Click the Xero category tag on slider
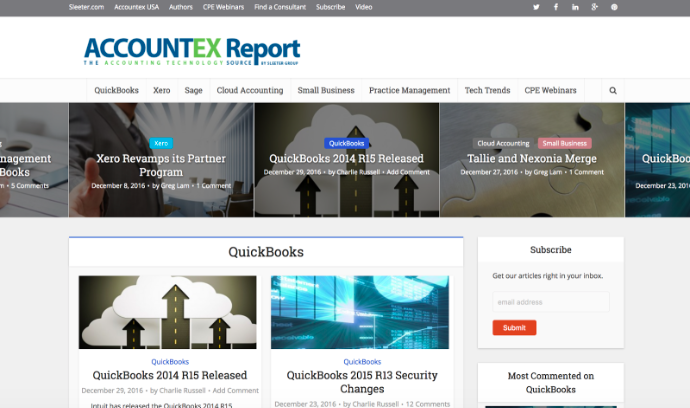This screenshot has height=408, width=690. (x=161, y=143)
